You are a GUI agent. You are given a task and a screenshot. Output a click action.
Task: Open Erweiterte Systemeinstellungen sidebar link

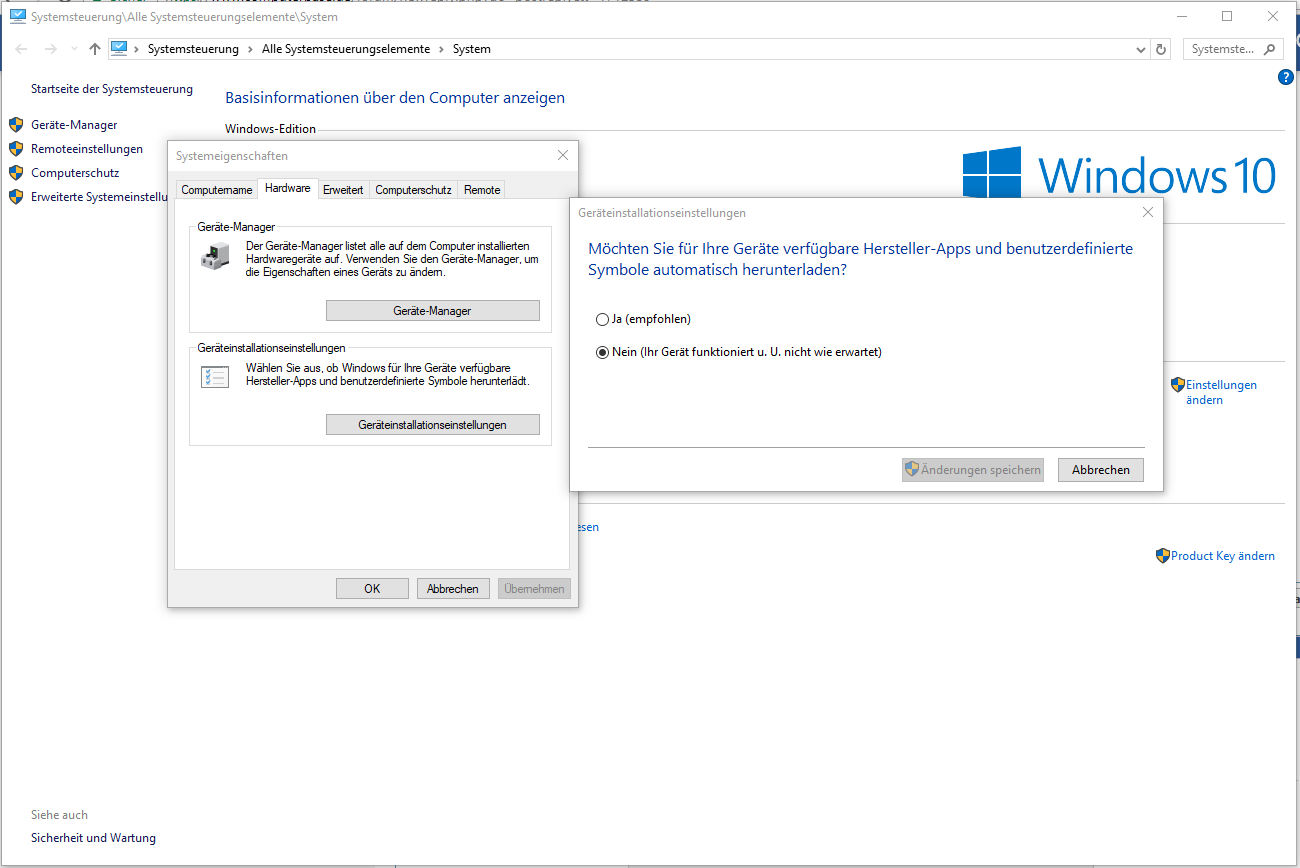click(x=98, y=197)
